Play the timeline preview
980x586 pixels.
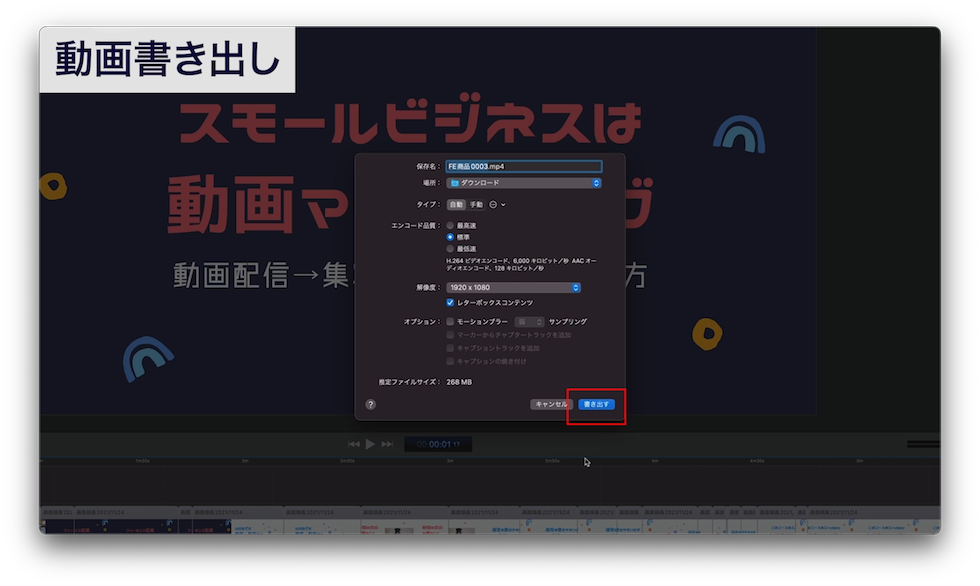click(370, 444)
